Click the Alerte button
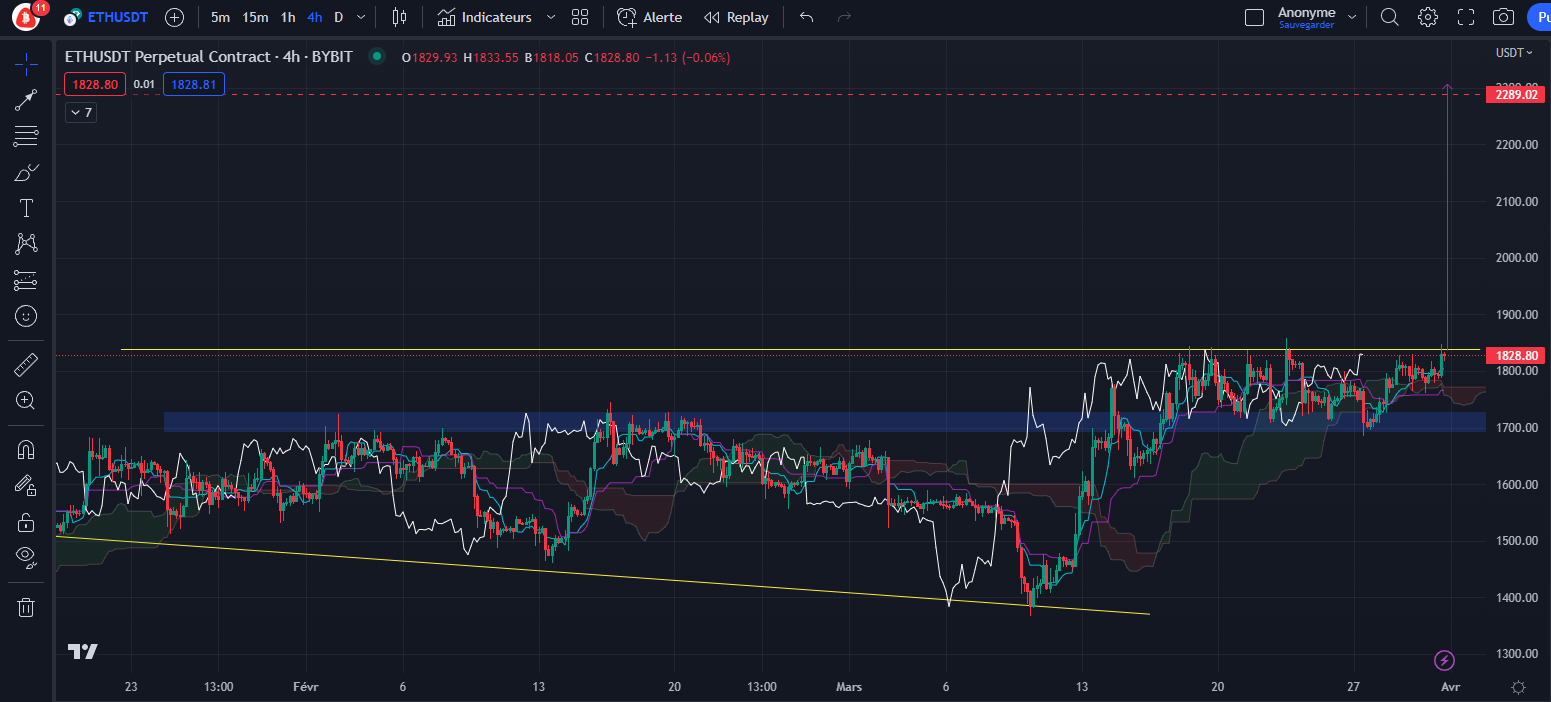The image size is (1551, 702). [x=650, y=17]
